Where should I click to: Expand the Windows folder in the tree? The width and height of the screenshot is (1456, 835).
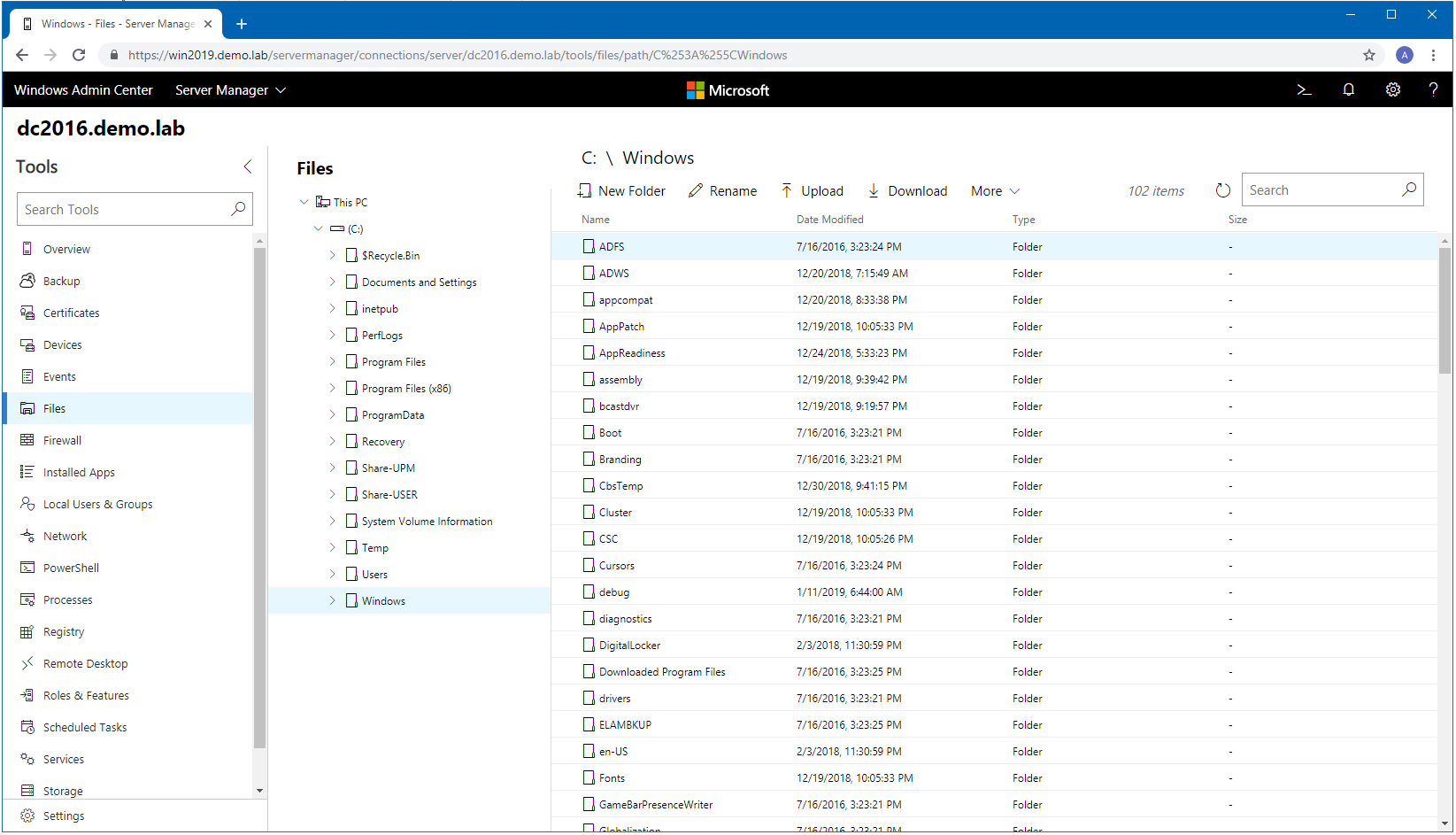[333, 600]
